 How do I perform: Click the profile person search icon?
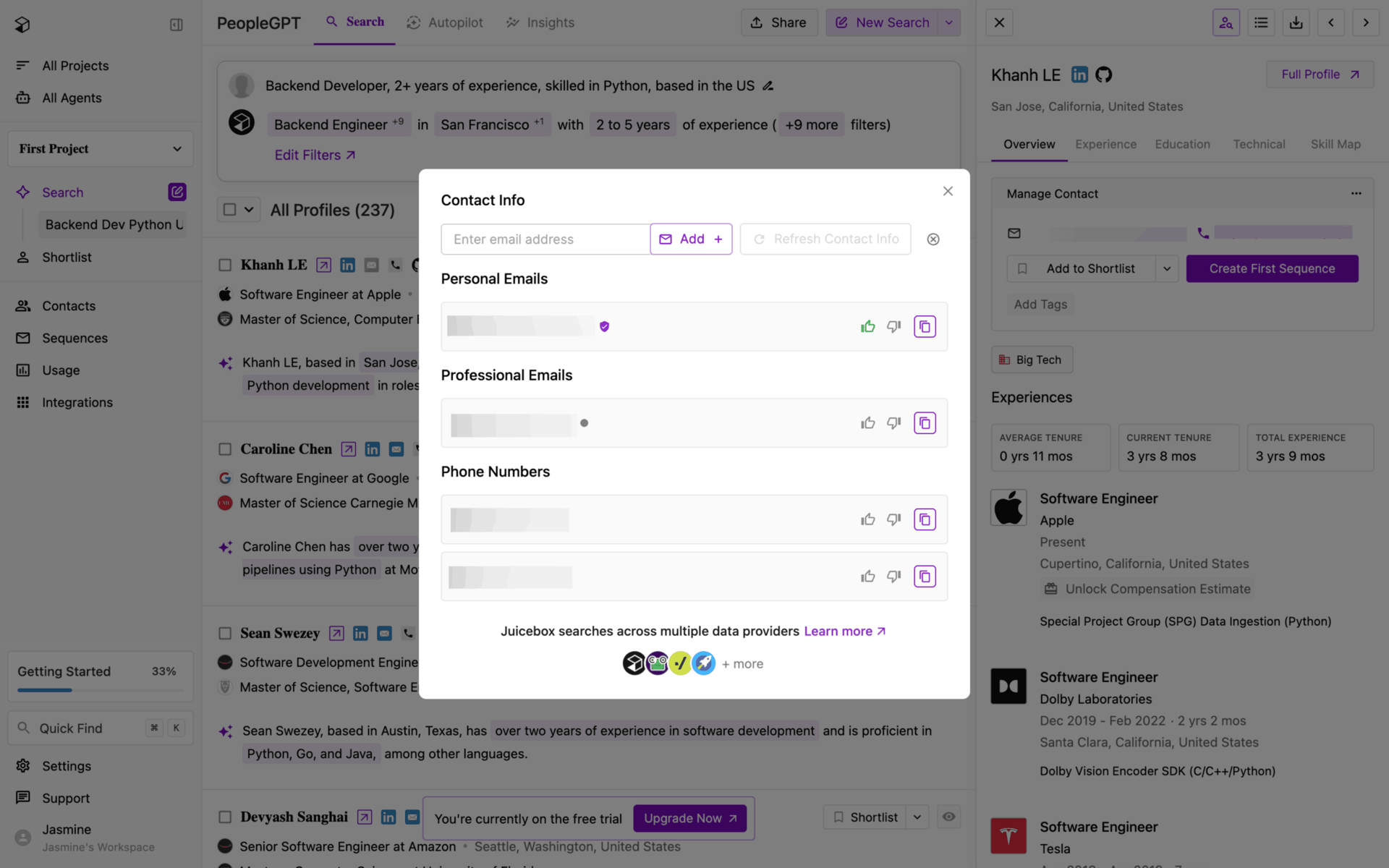click(x=1226, y=22)
